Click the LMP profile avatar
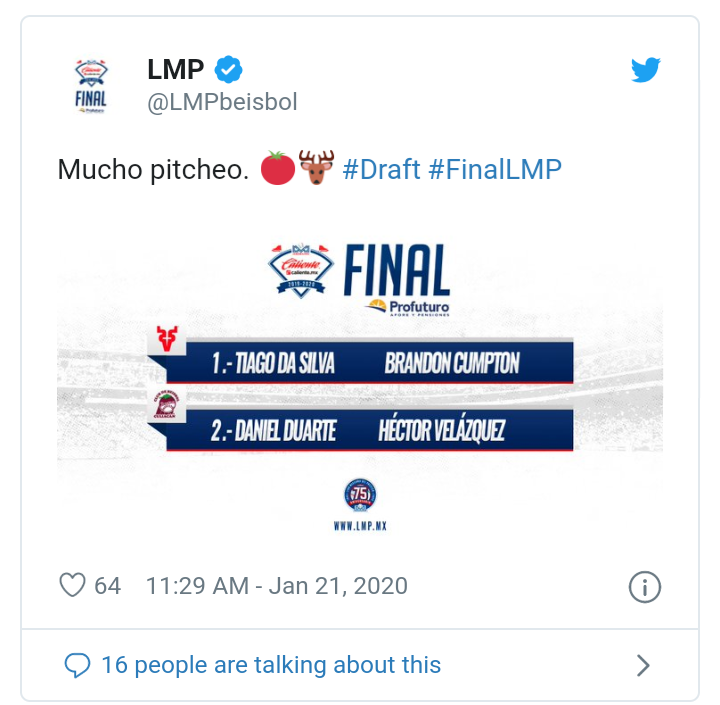Viewport: 720px width, 705px height. [91, 85]
